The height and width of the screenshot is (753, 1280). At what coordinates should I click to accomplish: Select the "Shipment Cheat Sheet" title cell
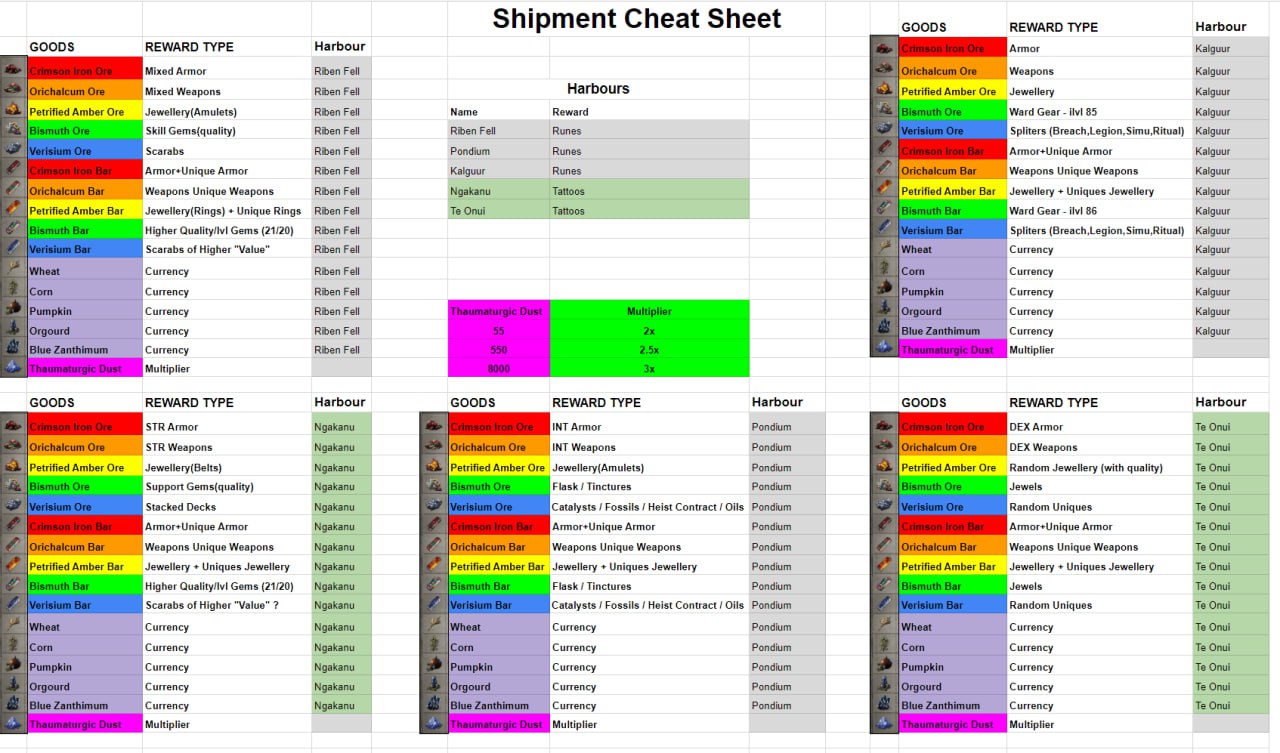point(637,19)
